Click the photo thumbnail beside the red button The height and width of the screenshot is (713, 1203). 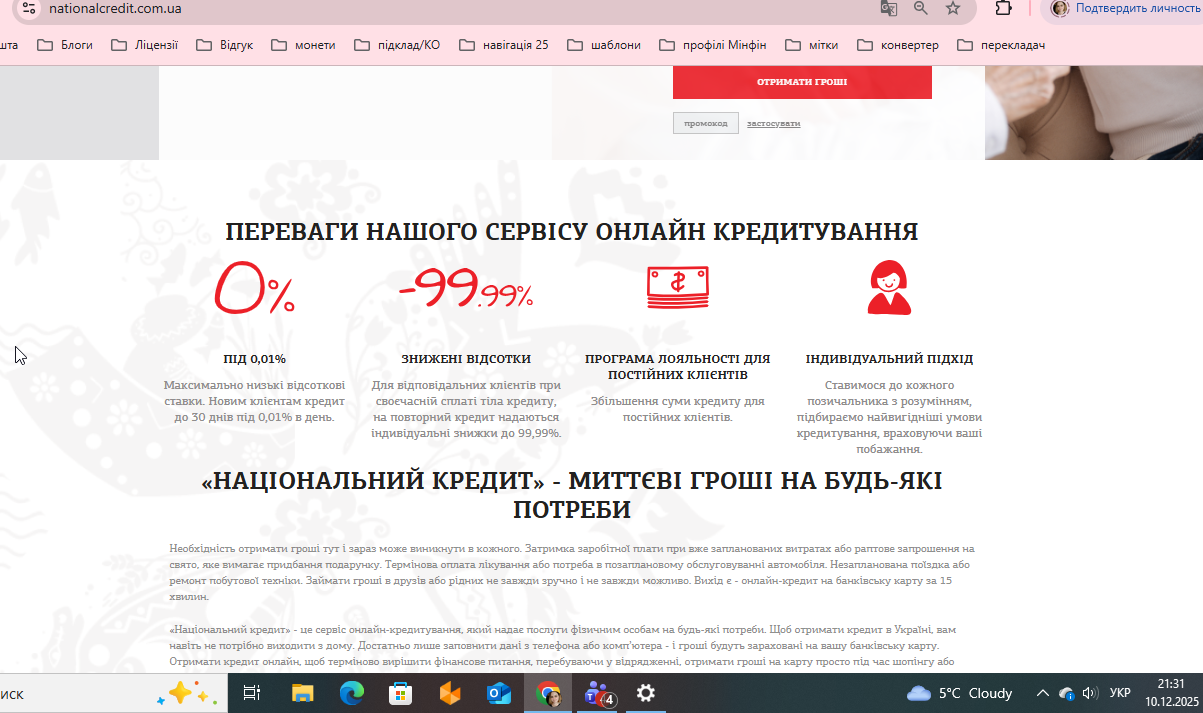[1094, 113]
